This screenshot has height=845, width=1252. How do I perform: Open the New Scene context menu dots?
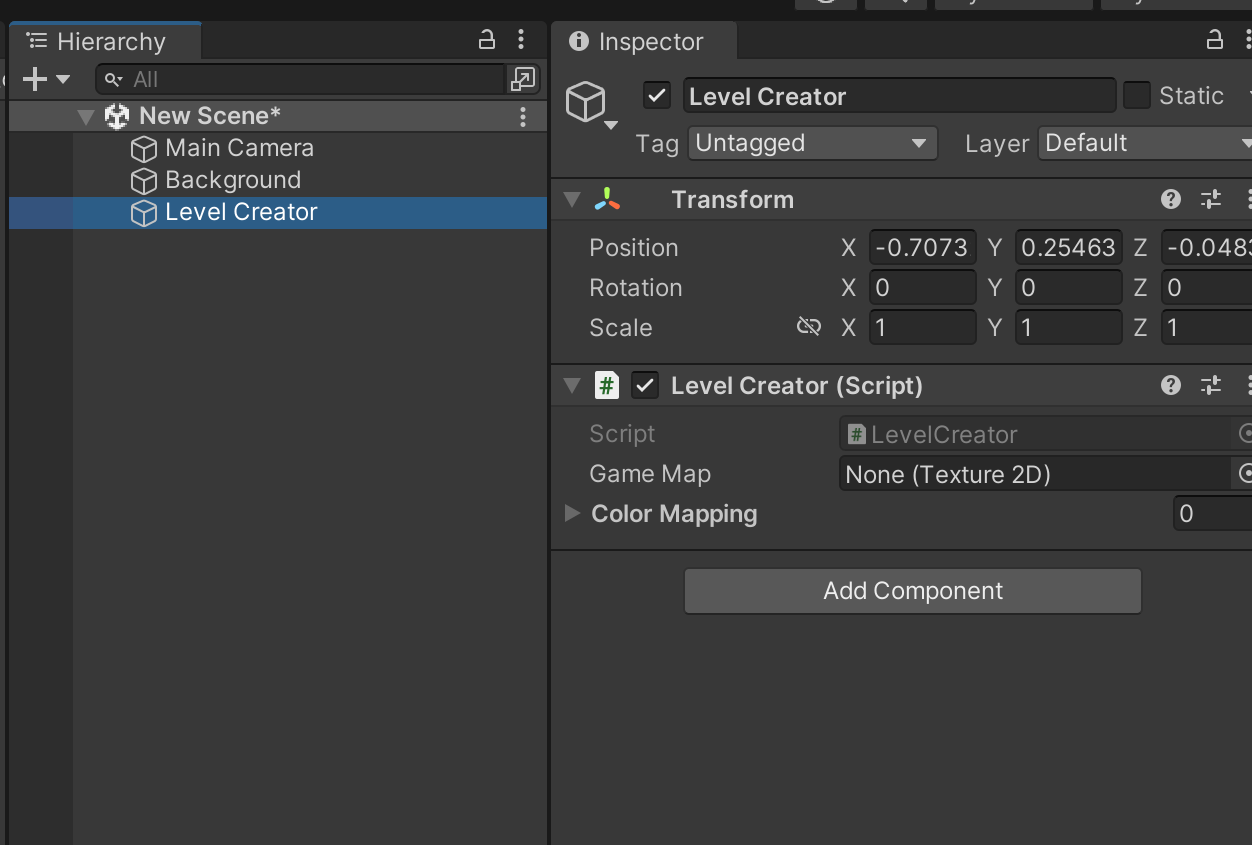click(522, 116)
